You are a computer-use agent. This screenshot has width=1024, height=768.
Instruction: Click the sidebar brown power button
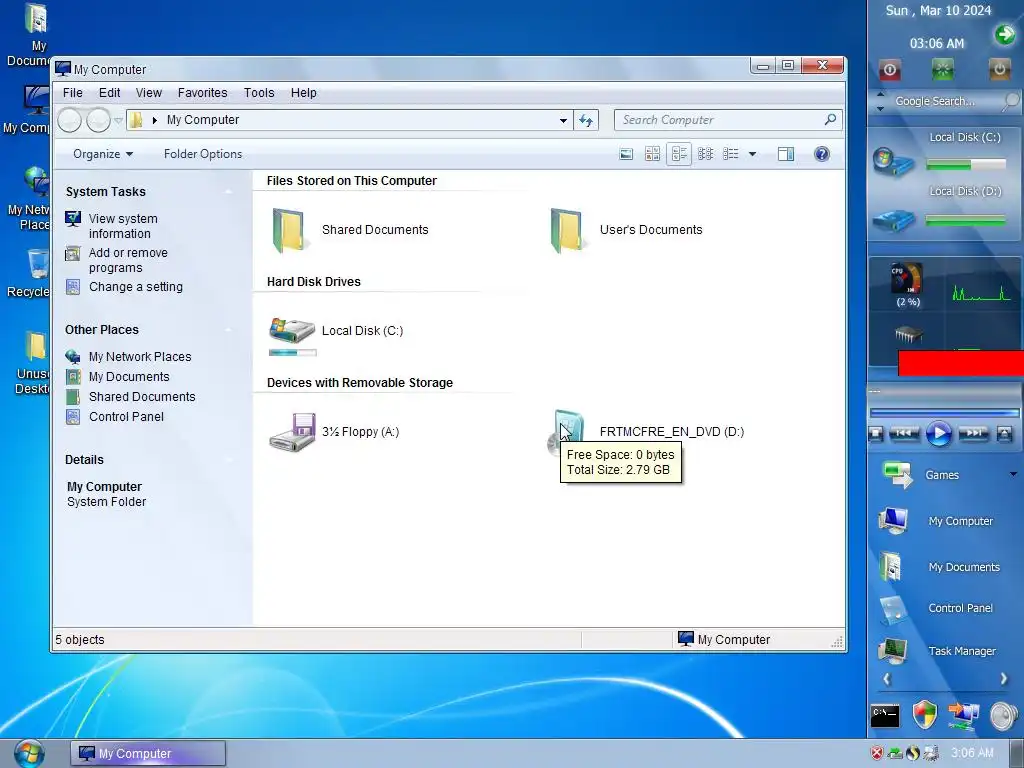(999, 70)
